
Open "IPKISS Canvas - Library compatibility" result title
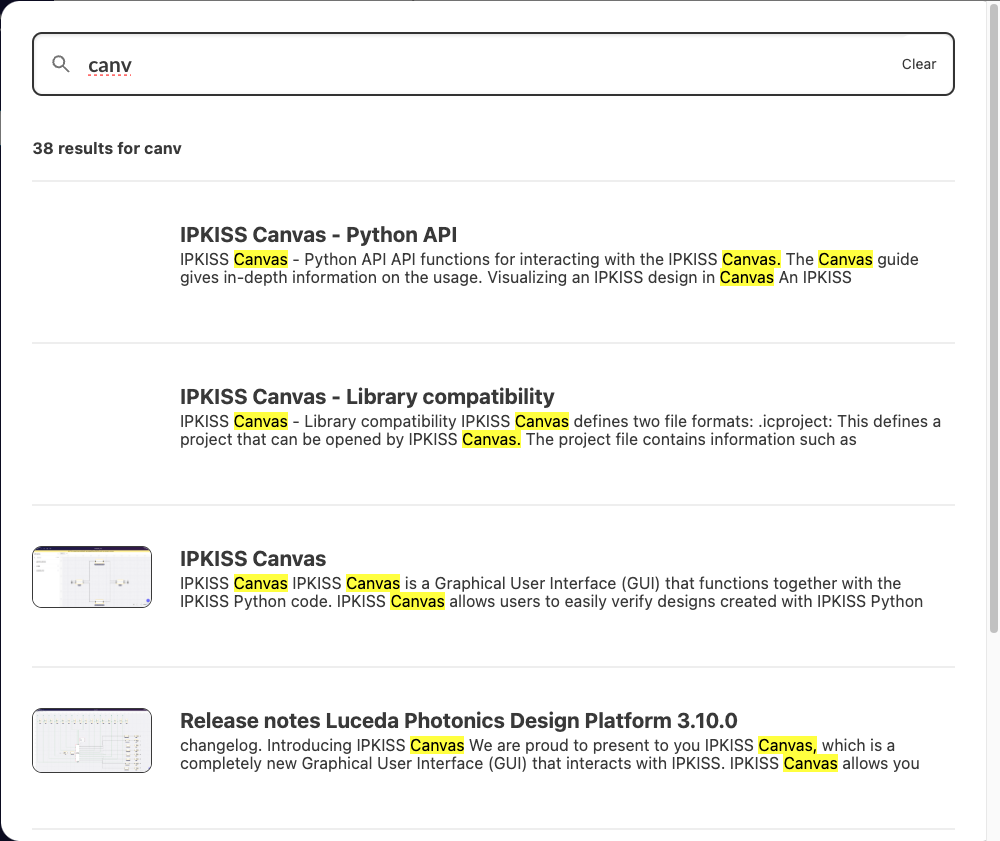366,397
